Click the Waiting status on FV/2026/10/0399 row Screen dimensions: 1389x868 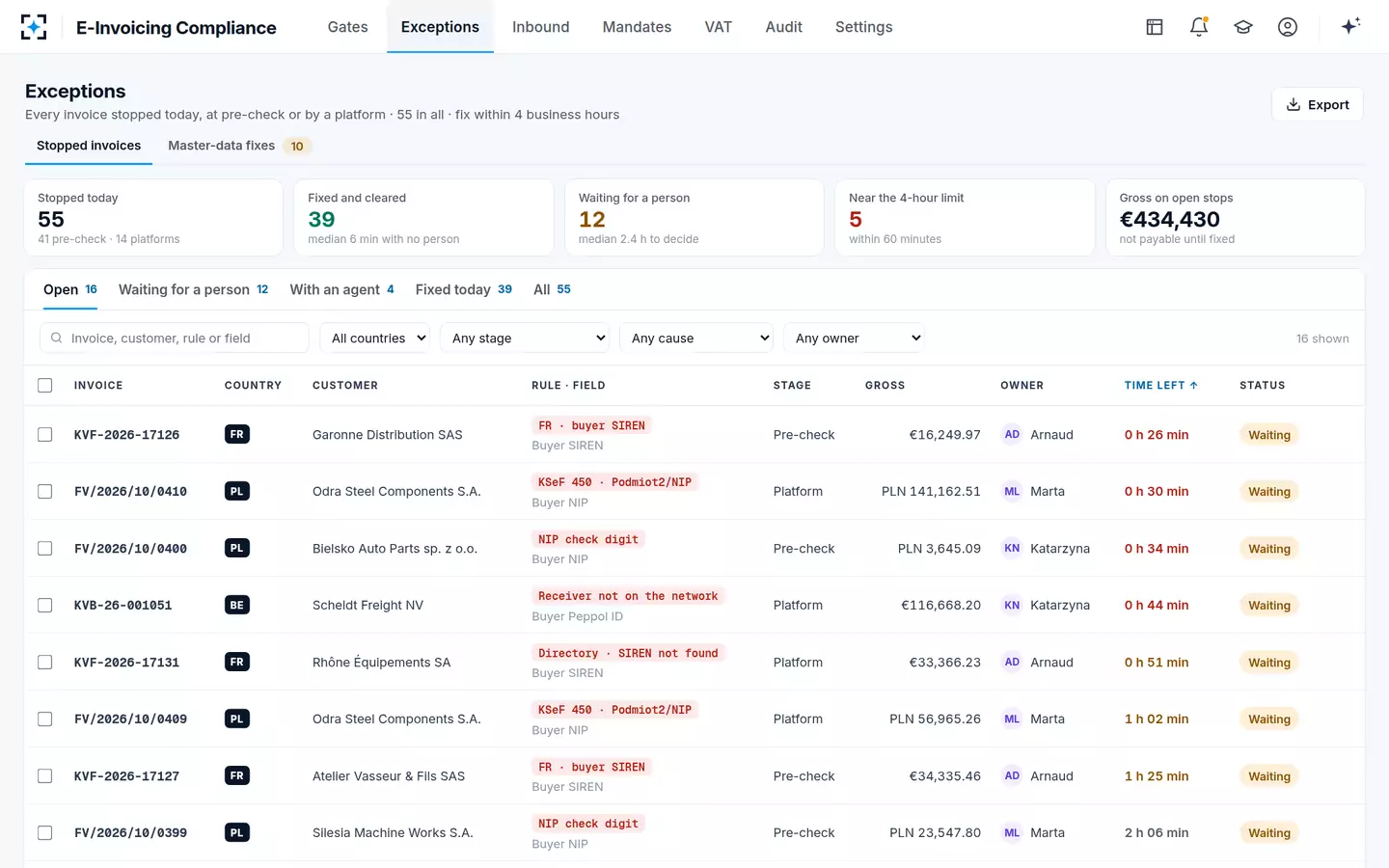tap(1268, 833)
